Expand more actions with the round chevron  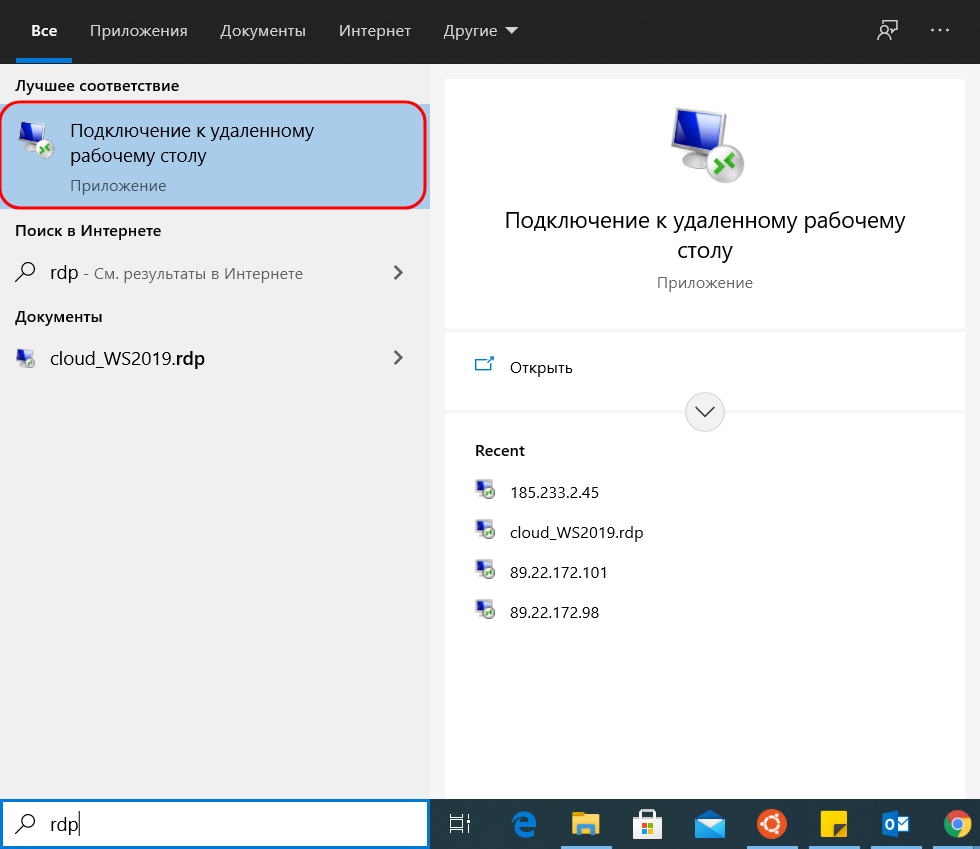705,411
